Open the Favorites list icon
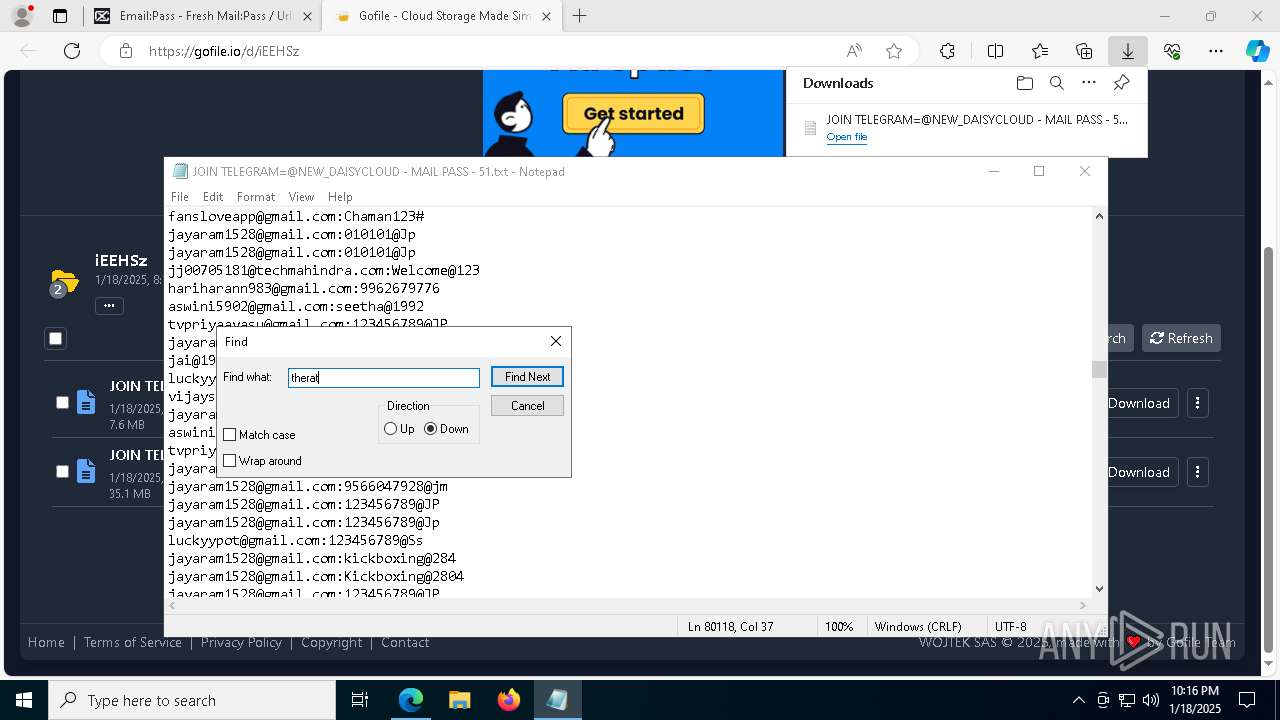Screen dimensions: 1280x720 click(x=1040, y=51)
